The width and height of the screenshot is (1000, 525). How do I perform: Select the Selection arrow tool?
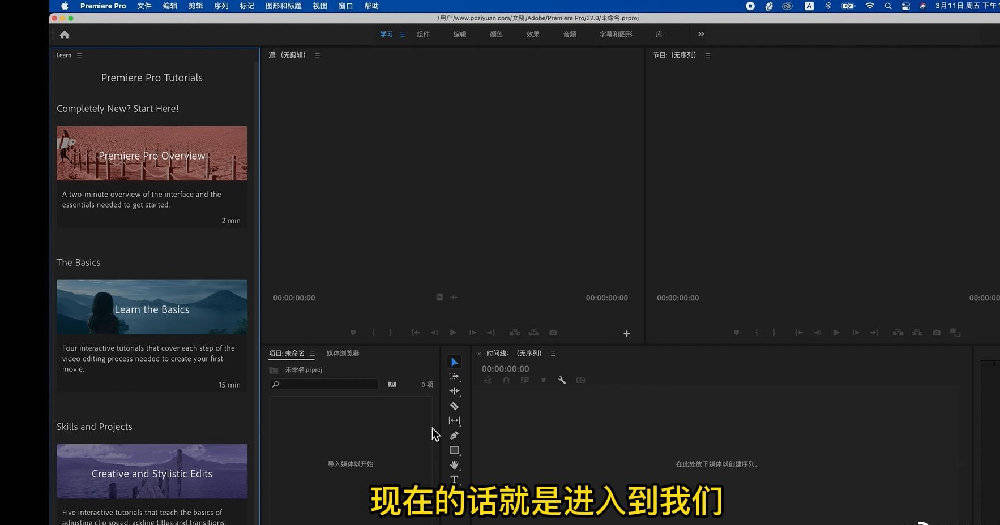point(454,362)
